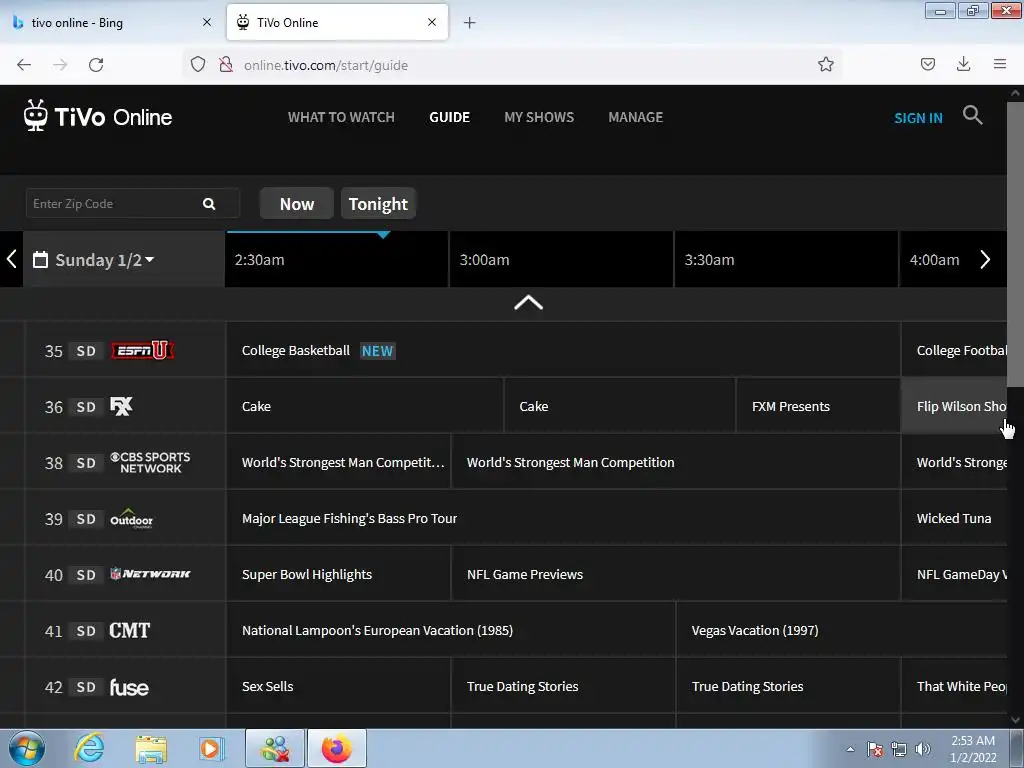Click the SIGN IN link
This screenshot has height=768, width=1024.
coord(918,118)
